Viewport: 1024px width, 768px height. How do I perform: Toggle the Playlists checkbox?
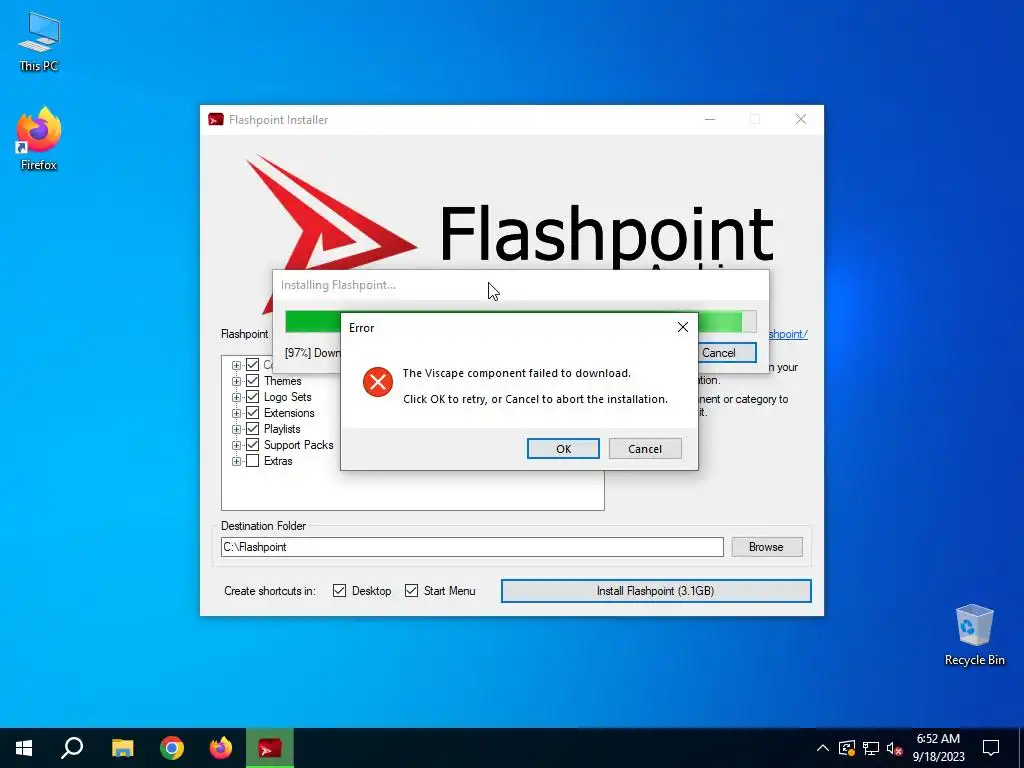[253, 428]
